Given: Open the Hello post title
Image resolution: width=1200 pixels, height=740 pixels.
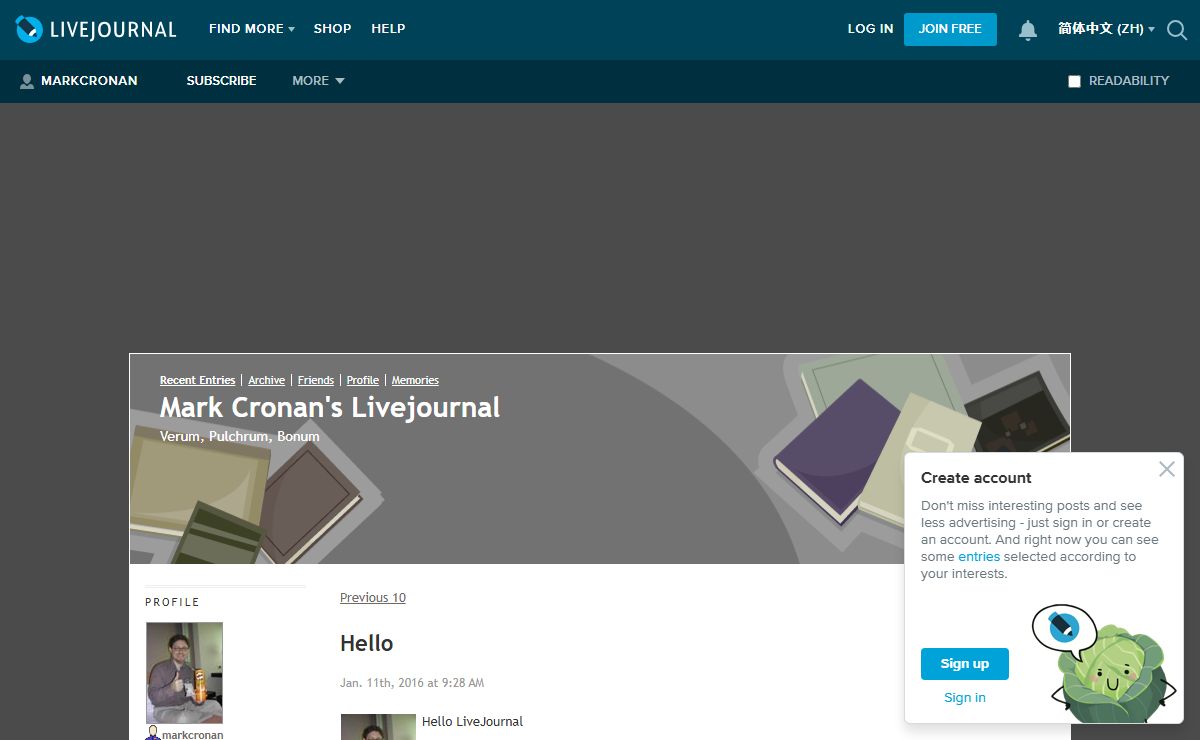Looking at the screenshot, I should pyautogui.click(x=367, y=643).
